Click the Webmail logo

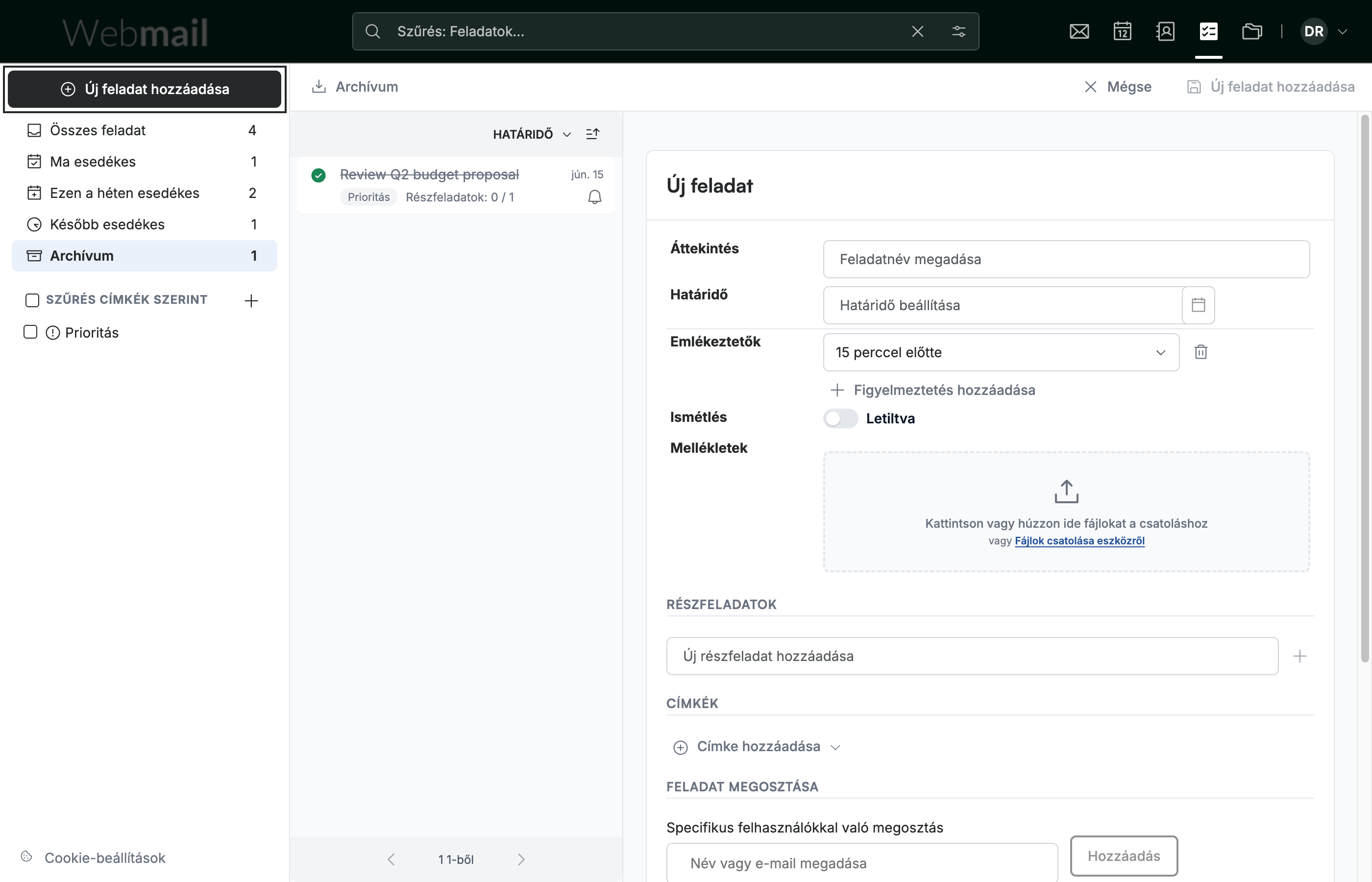click(135, 32)
